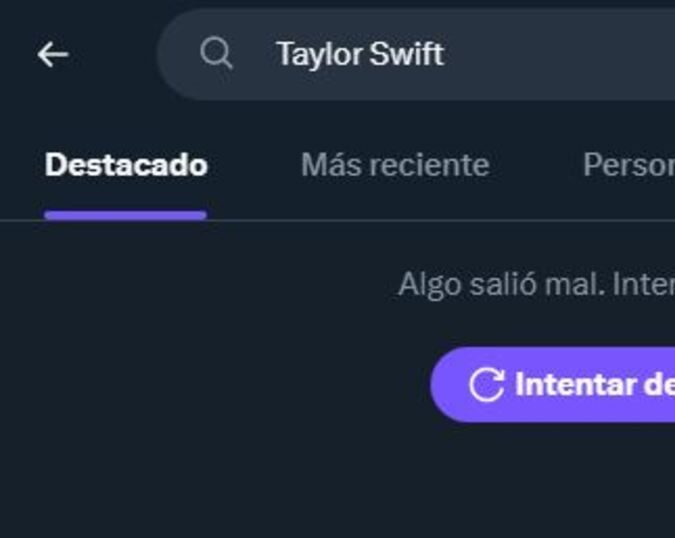Show the most recent results tab
The width and height of the screenshot is (675, 538).
(x=395, y=165)
